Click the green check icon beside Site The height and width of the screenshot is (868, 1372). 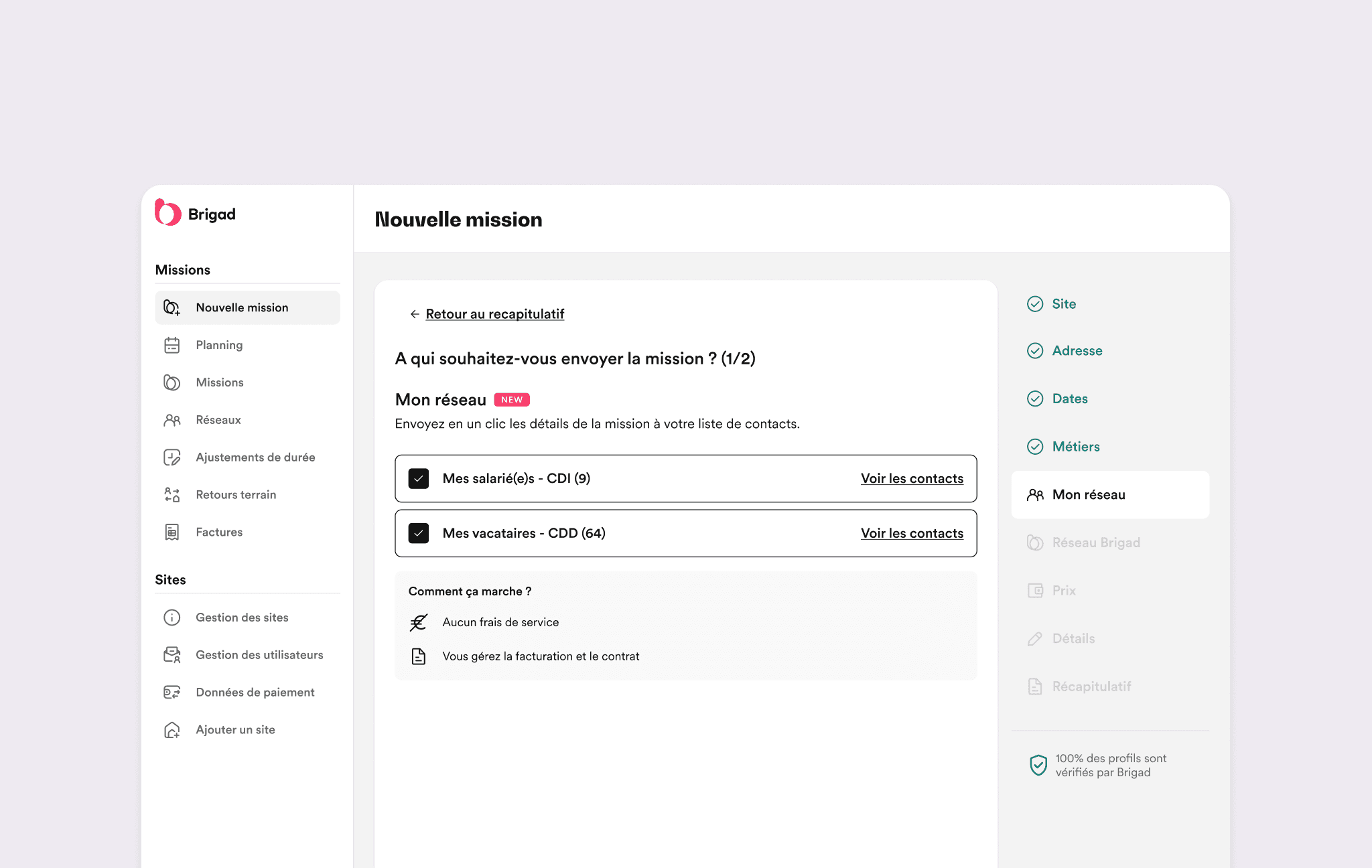coord(1035,304)
